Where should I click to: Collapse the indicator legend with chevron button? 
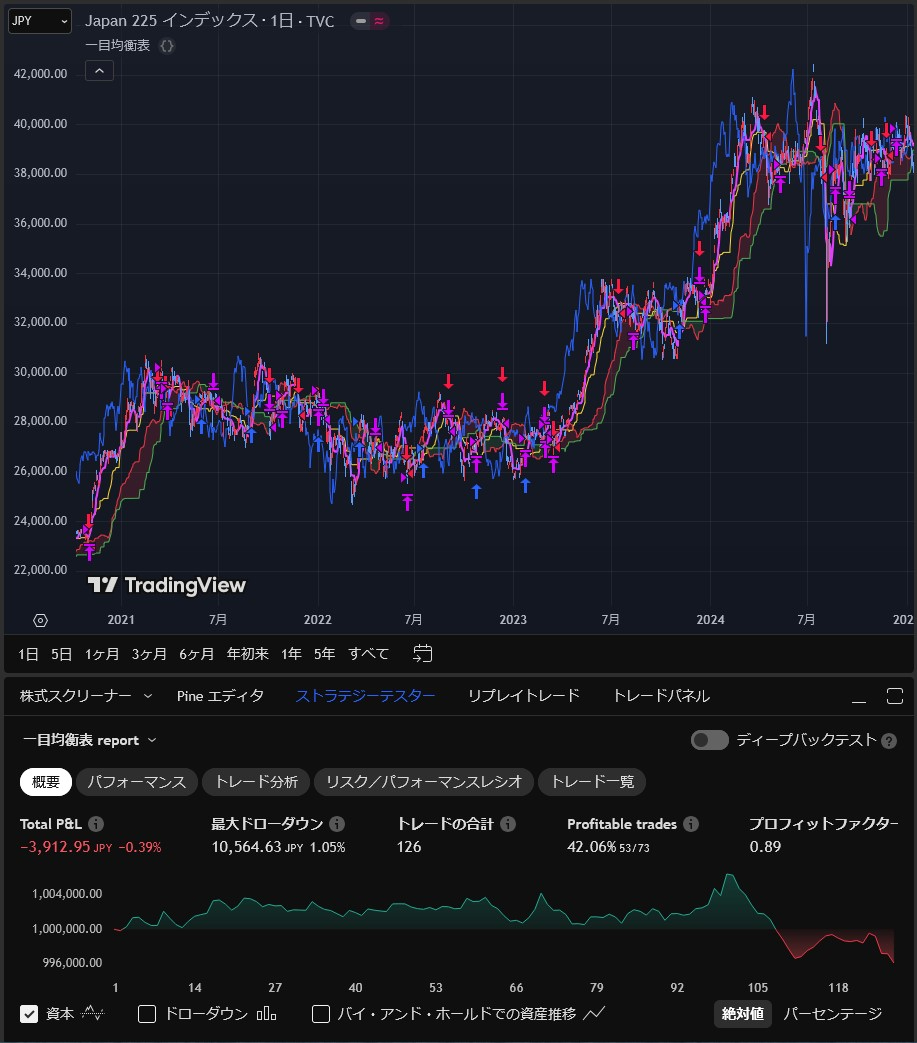click(99, 71)
